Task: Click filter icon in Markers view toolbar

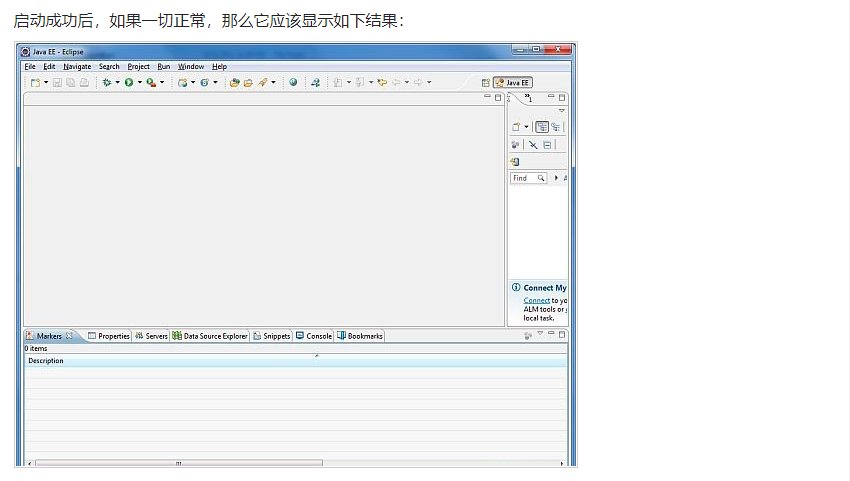Action: click(528, 336)
